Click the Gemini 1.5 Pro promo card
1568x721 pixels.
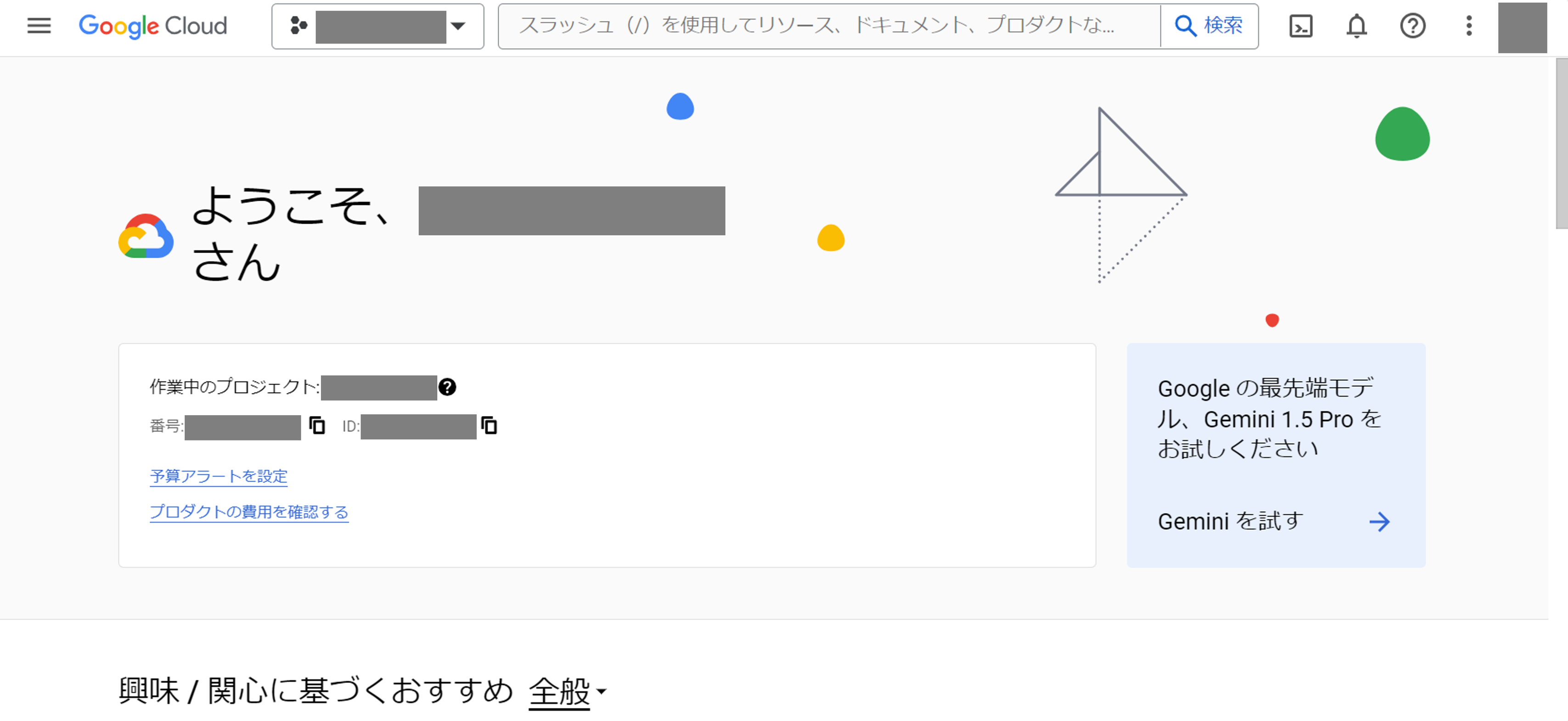[x=1275, y=426]
